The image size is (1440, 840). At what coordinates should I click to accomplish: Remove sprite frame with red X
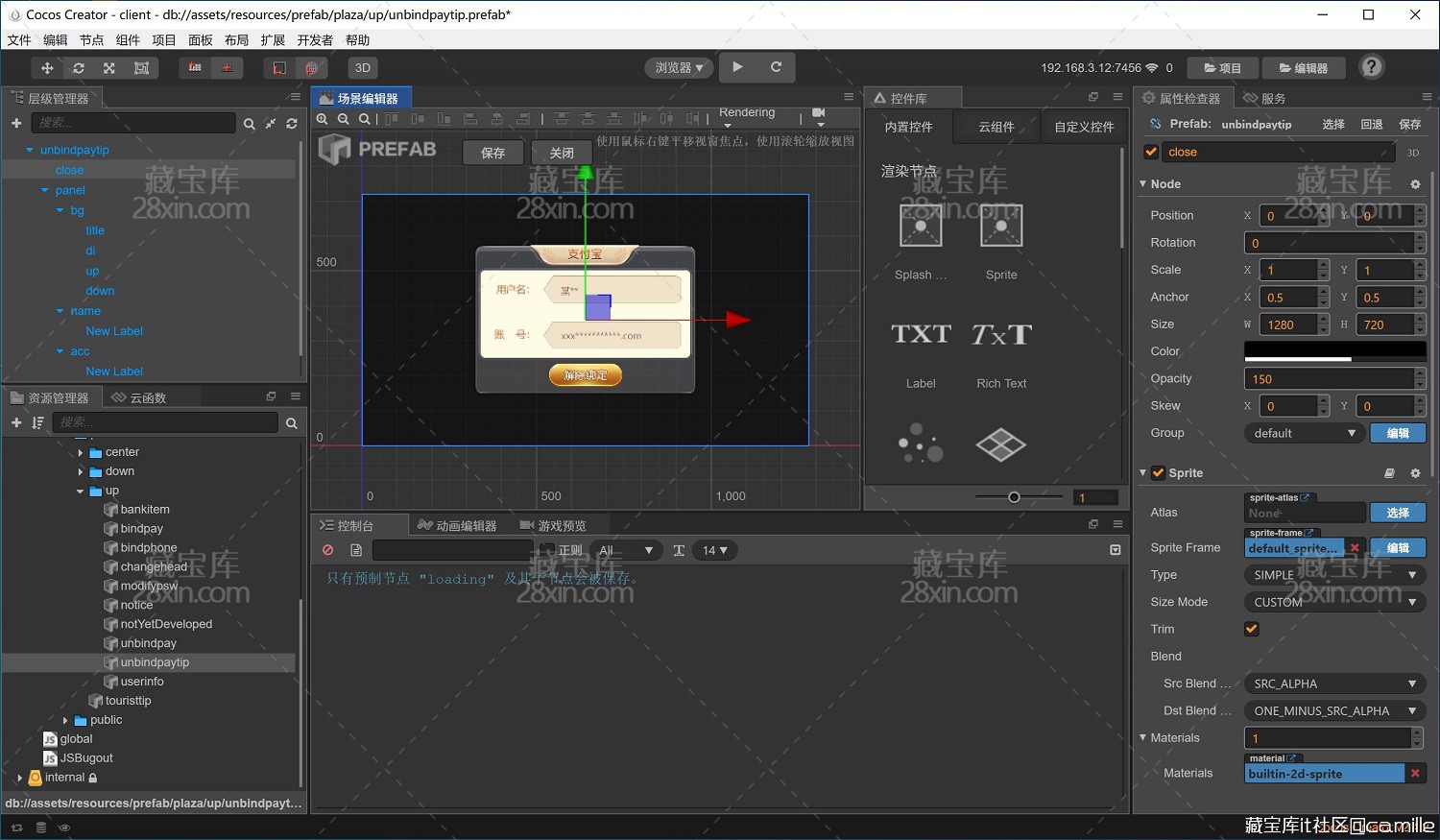click(1355, 548)
